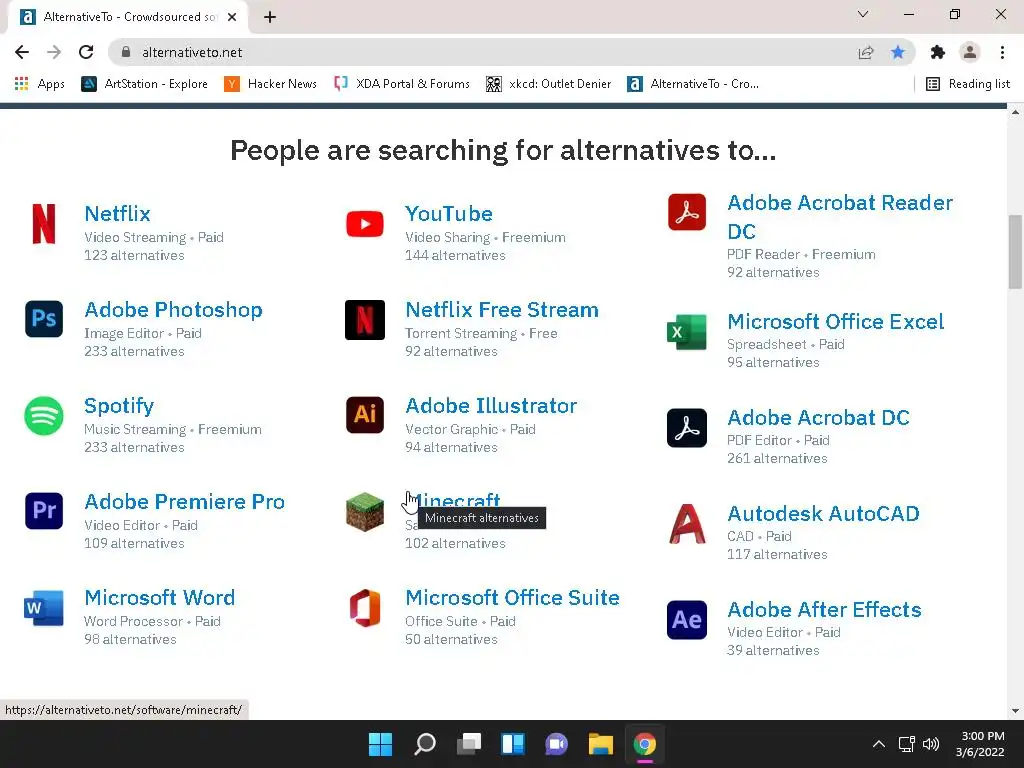Open the Netflix alternatives link
Viewport: 1024px width, 768px height.
(x=118, y=214)
